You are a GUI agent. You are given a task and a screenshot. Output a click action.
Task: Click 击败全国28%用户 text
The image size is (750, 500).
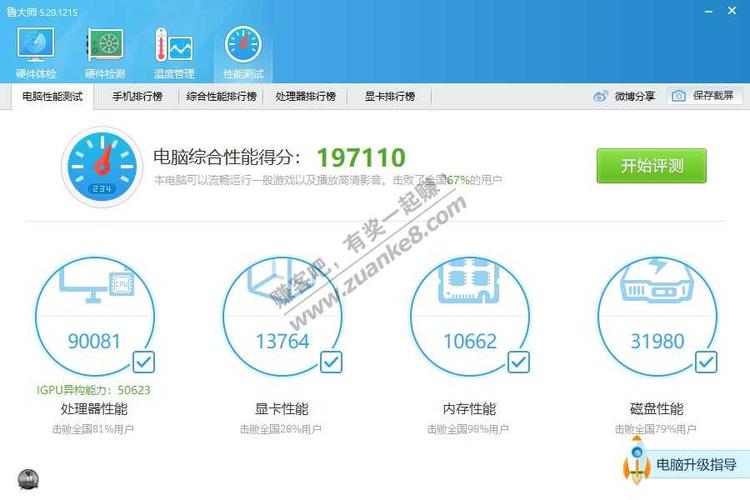pyautogui.click(x=280, y=429)
